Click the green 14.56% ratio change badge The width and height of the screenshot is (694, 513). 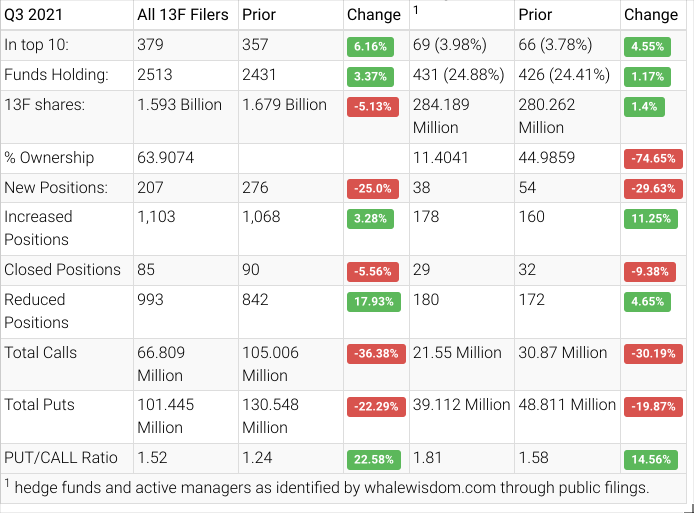[650, 459]
